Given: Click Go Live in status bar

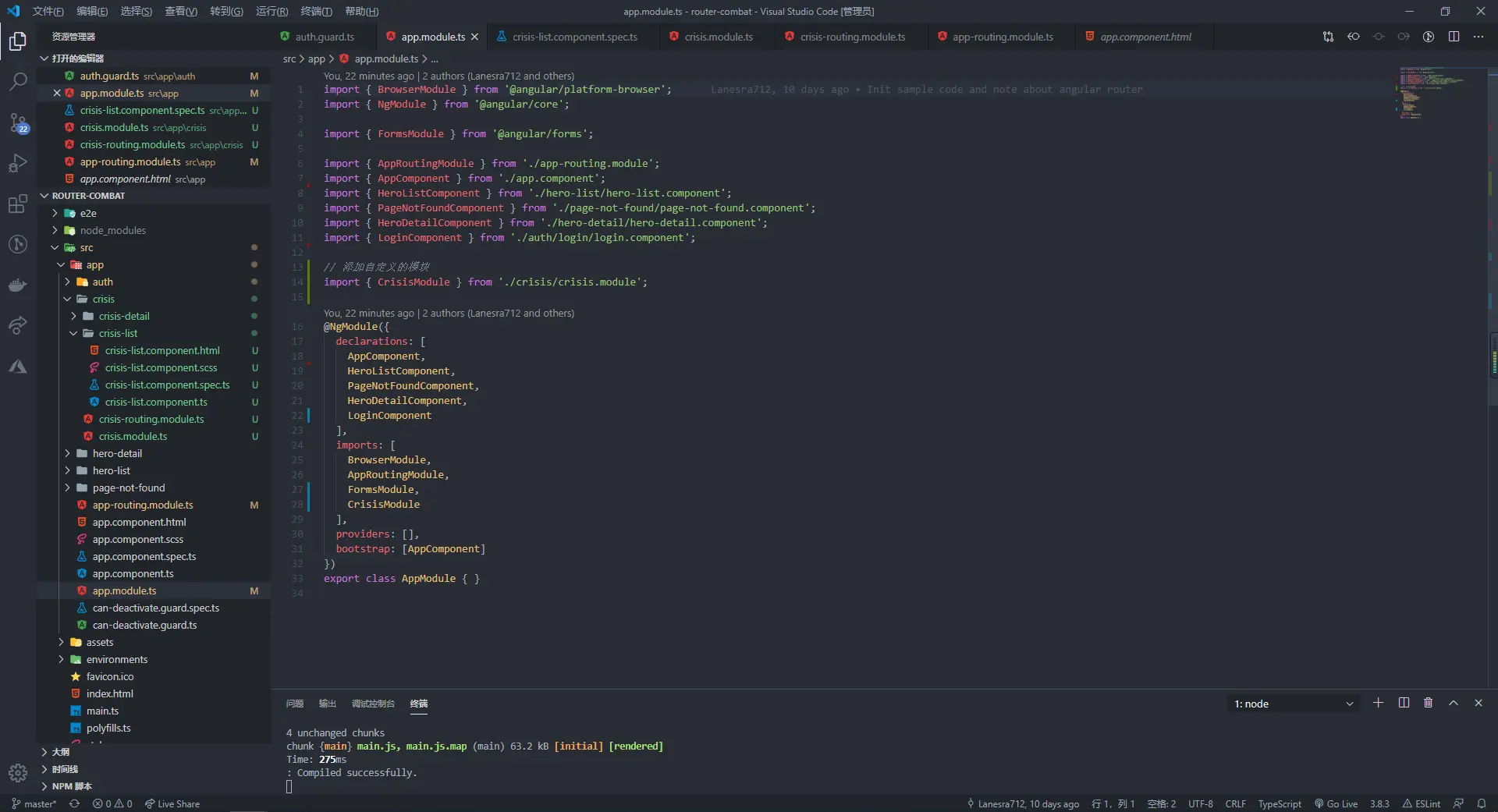Looking at the screenshot, I should tap(1336, 803).
